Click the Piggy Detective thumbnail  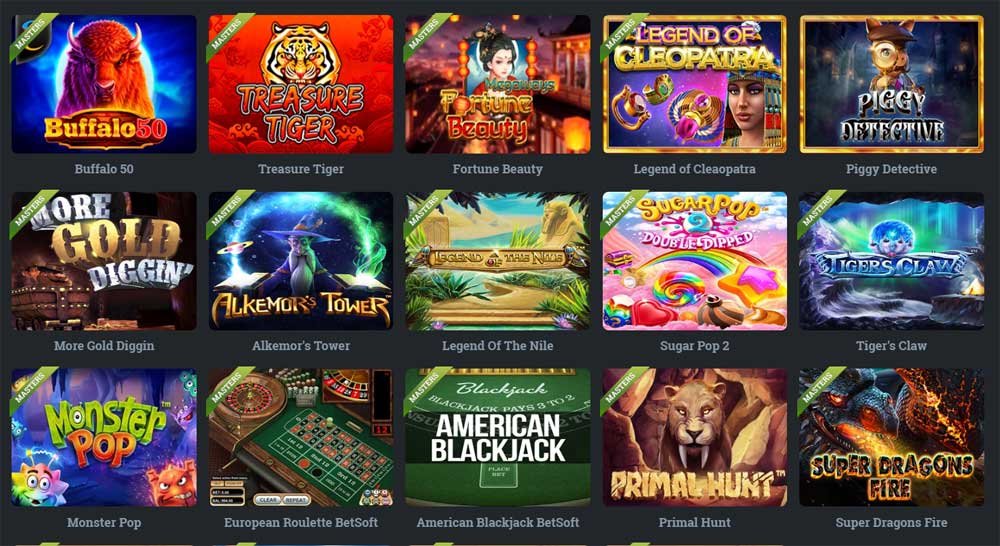tap(892, 84)
